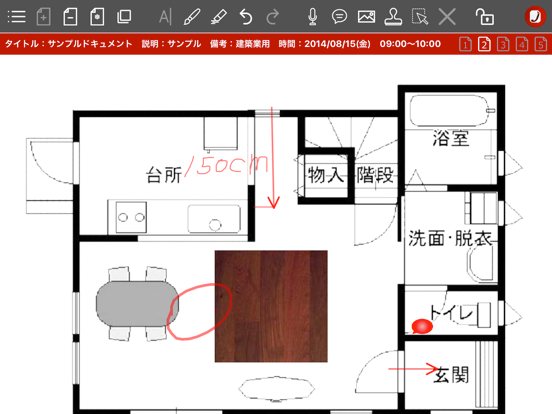The height and width of the screenshot is (414, 552).
Task: Activate the selection cursor tool
Action: (x=420, y=17)
